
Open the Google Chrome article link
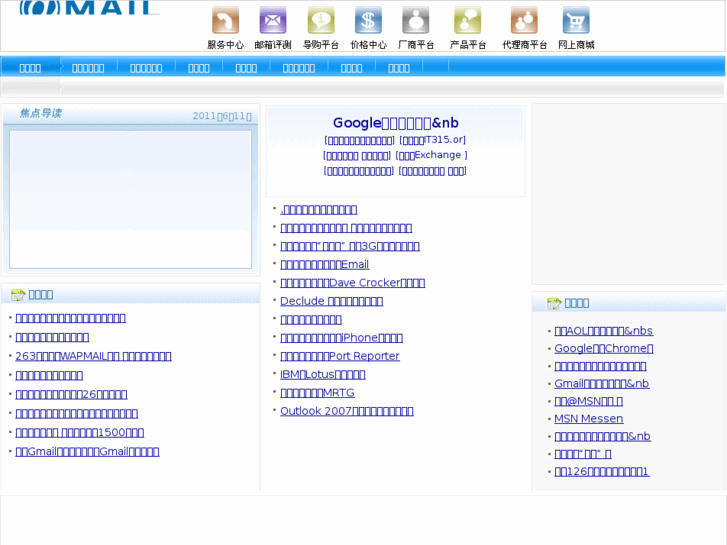(604, 348)
